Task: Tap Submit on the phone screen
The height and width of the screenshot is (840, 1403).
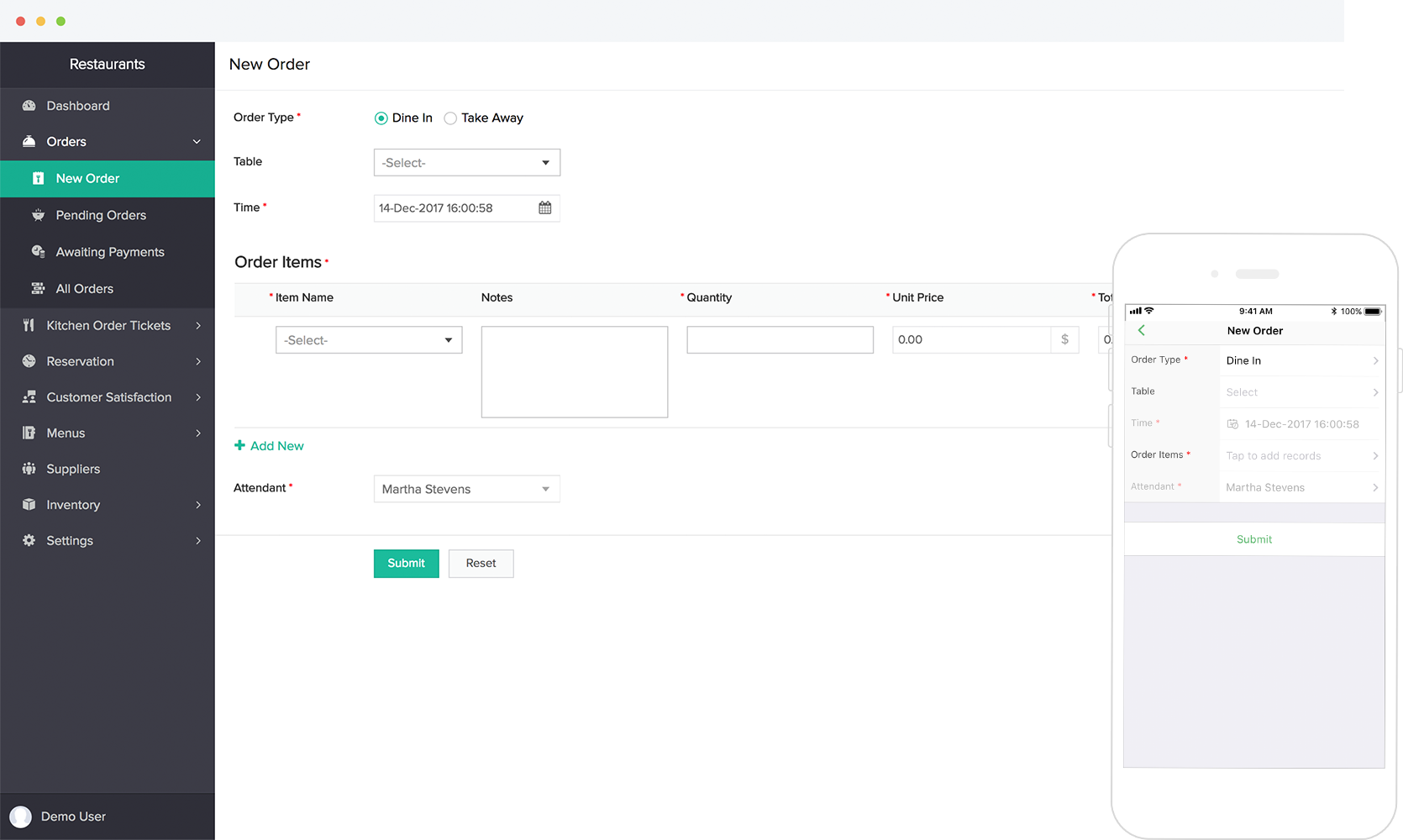Action: point(1254,539)
